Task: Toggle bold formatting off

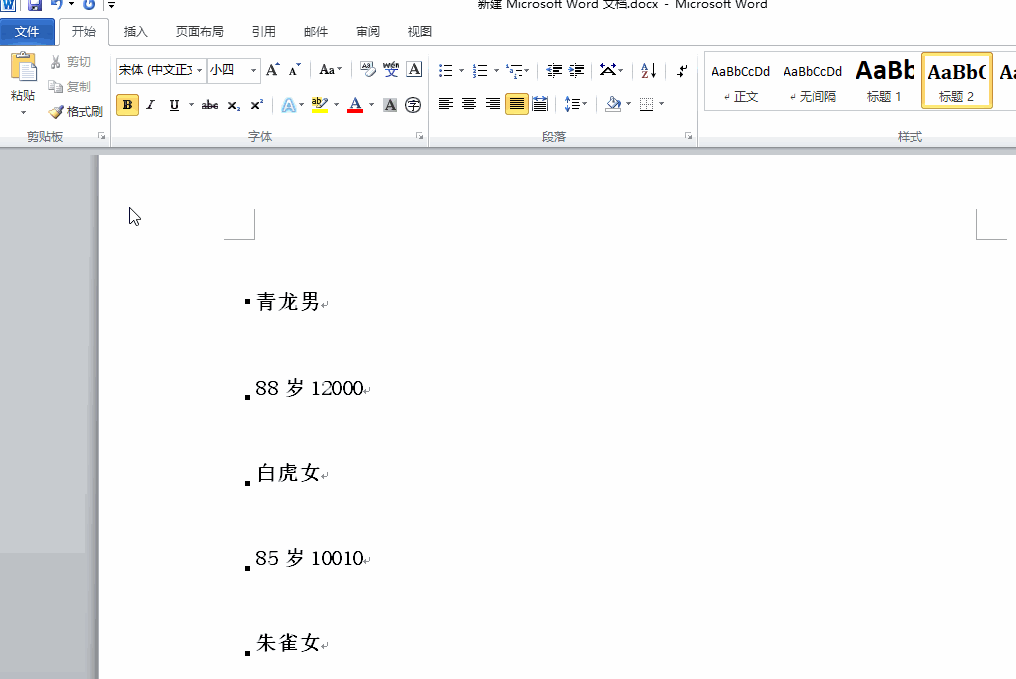Action: tap(127, 104)
